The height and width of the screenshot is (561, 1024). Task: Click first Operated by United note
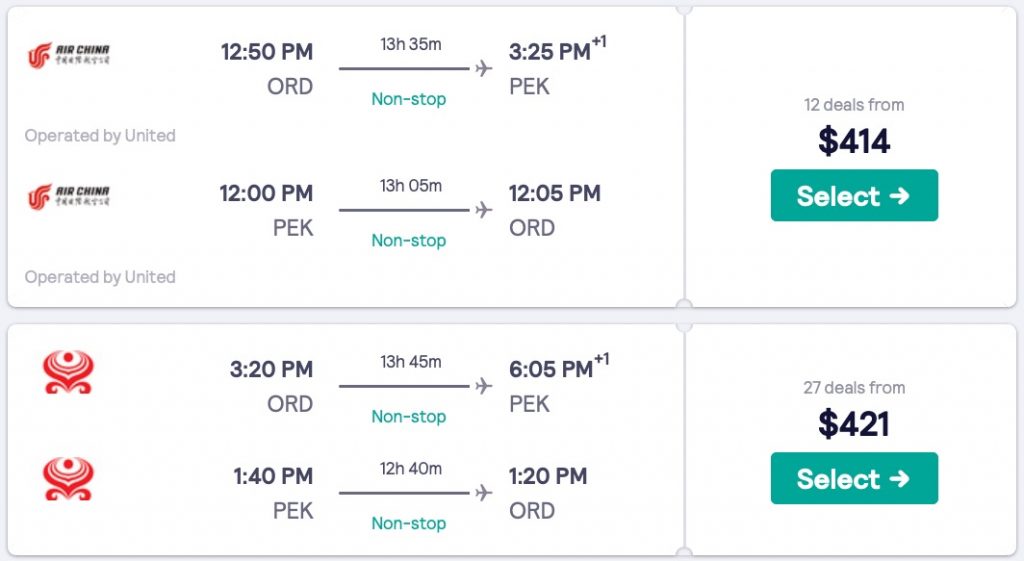100,136
